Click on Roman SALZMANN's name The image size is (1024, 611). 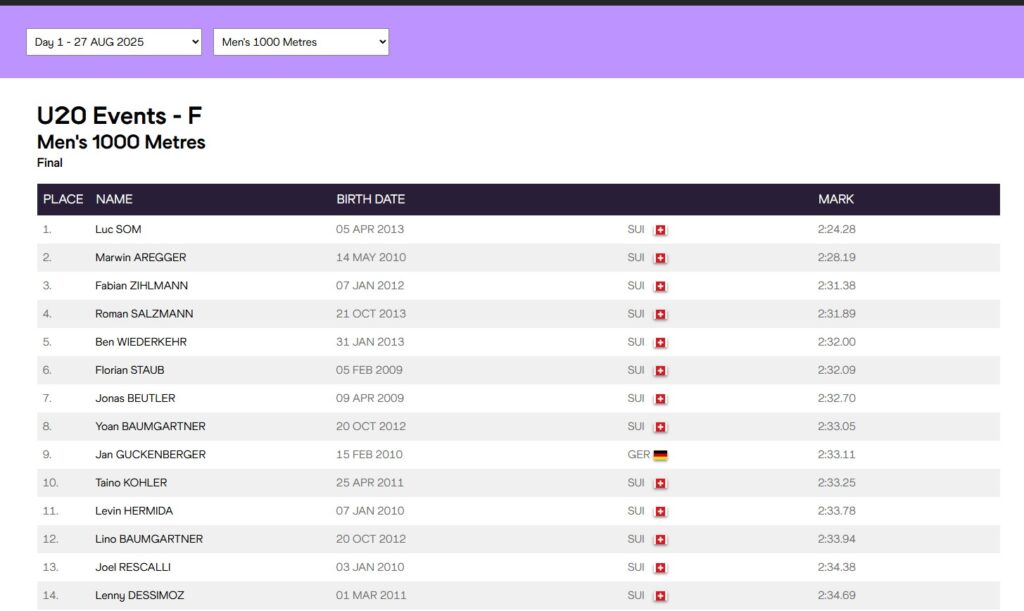pyautogui.click(x=144, y=314)
